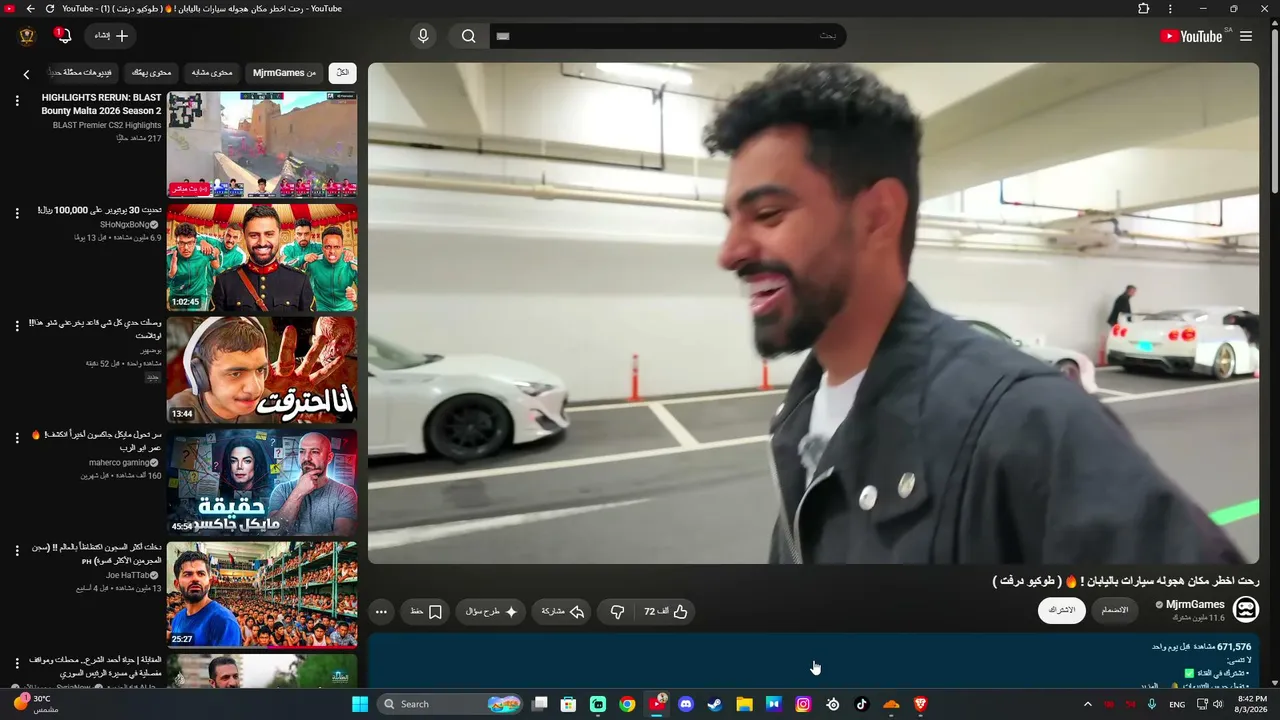Open Task View on the taskbar

click(x=540, y=704)
